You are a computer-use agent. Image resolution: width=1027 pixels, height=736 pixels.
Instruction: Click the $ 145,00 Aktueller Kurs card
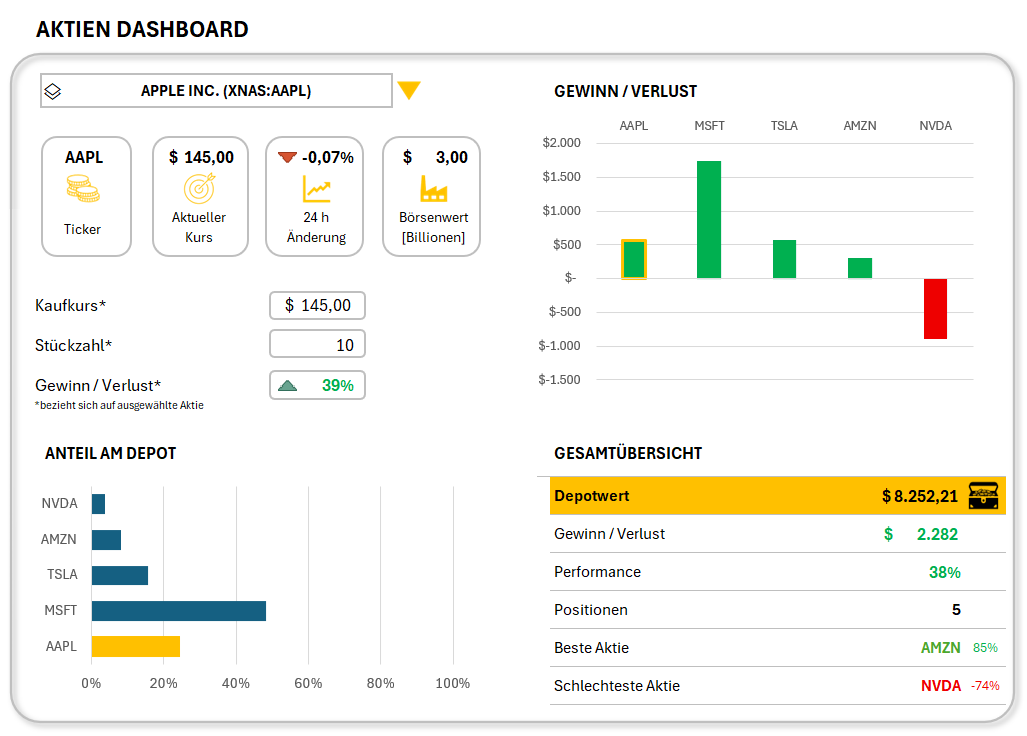point(200,196)
